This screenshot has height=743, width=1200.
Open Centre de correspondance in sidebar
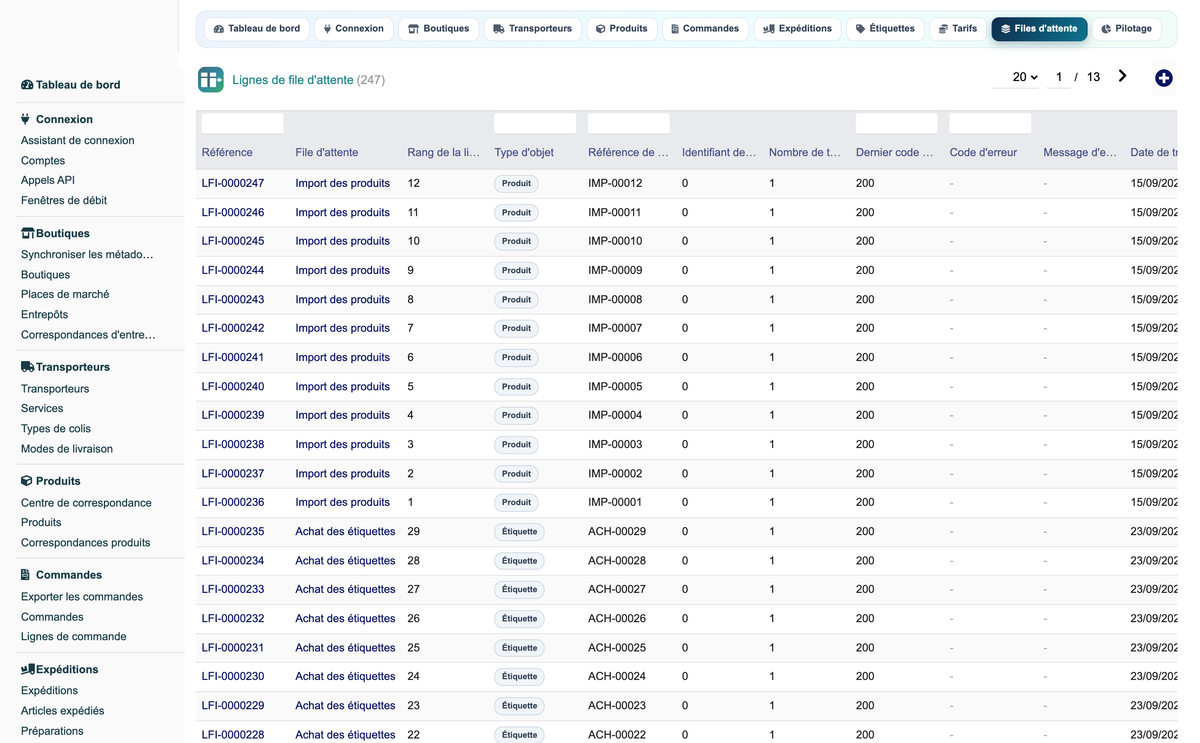tap(86, 503)
